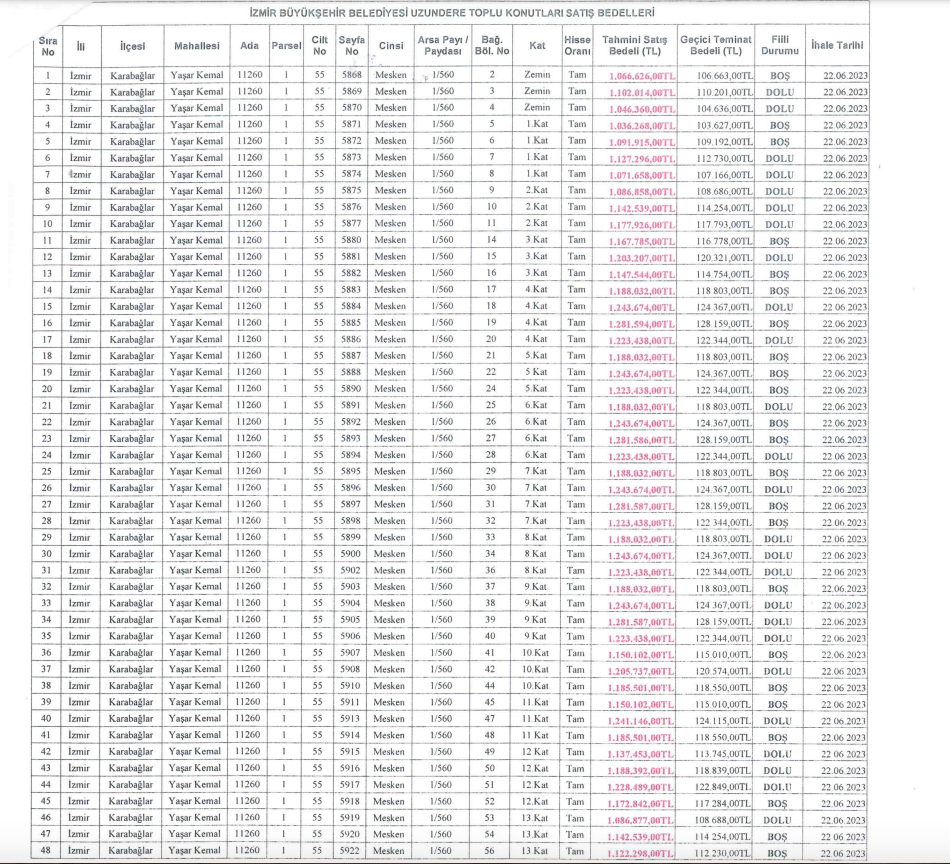
Task: Select the price cell '1.281.594,00TL'
Action: tap(641, 324)
